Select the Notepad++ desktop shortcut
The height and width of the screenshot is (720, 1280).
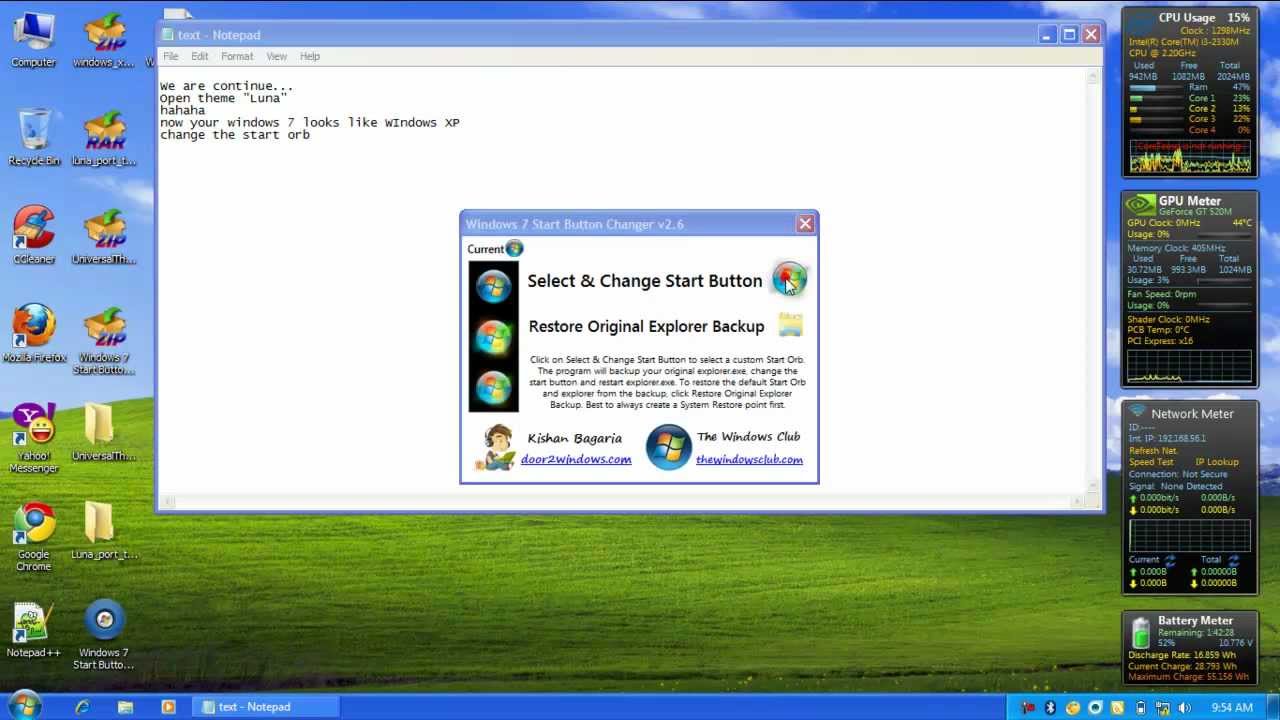pyautogui.click(x=34, y=630)
